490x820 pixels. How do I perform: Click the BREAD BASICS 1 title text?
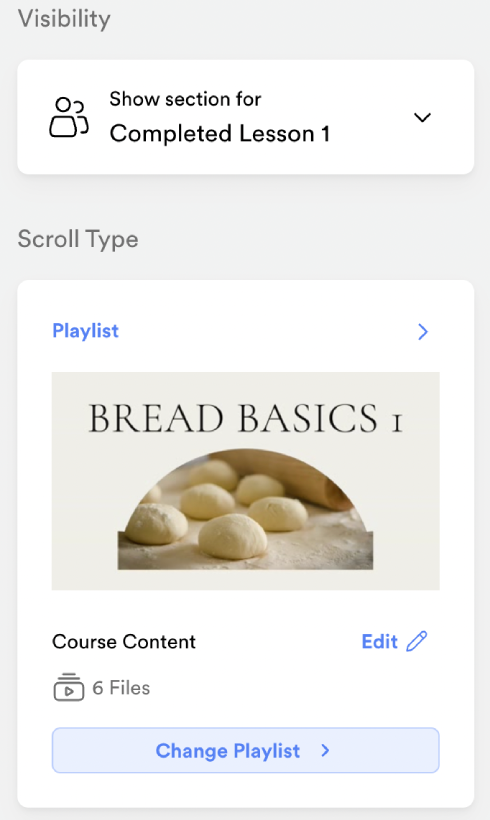click(x=246, y=418)
